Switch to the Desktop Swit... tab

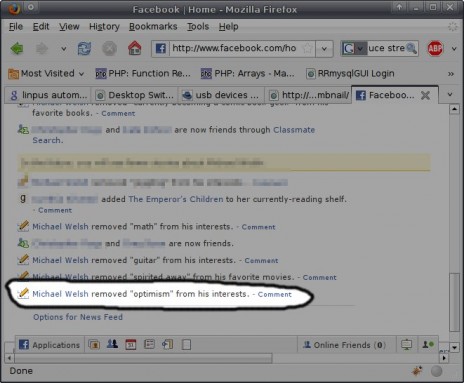(135, 95)
